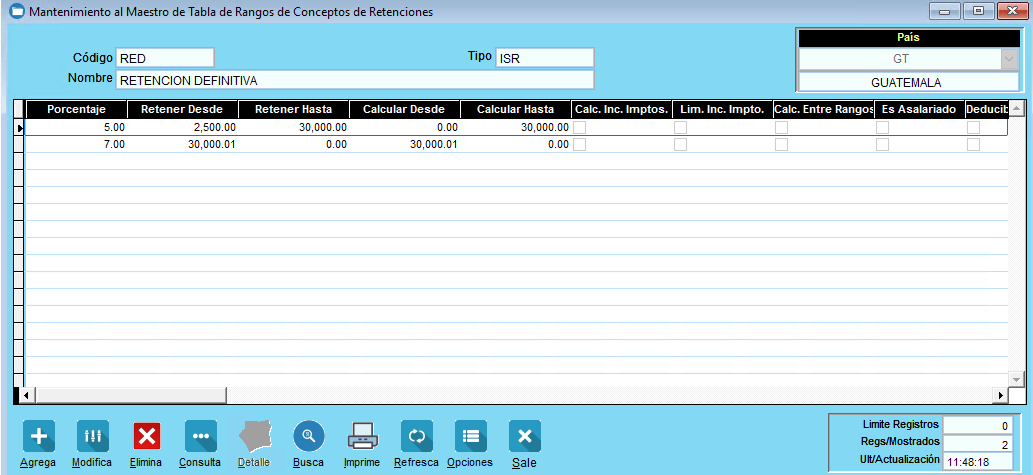Tick Lim. Inc. Impto. in second row
The width and height of the screenshot is (1033, 475).
[x=680, y=145]
